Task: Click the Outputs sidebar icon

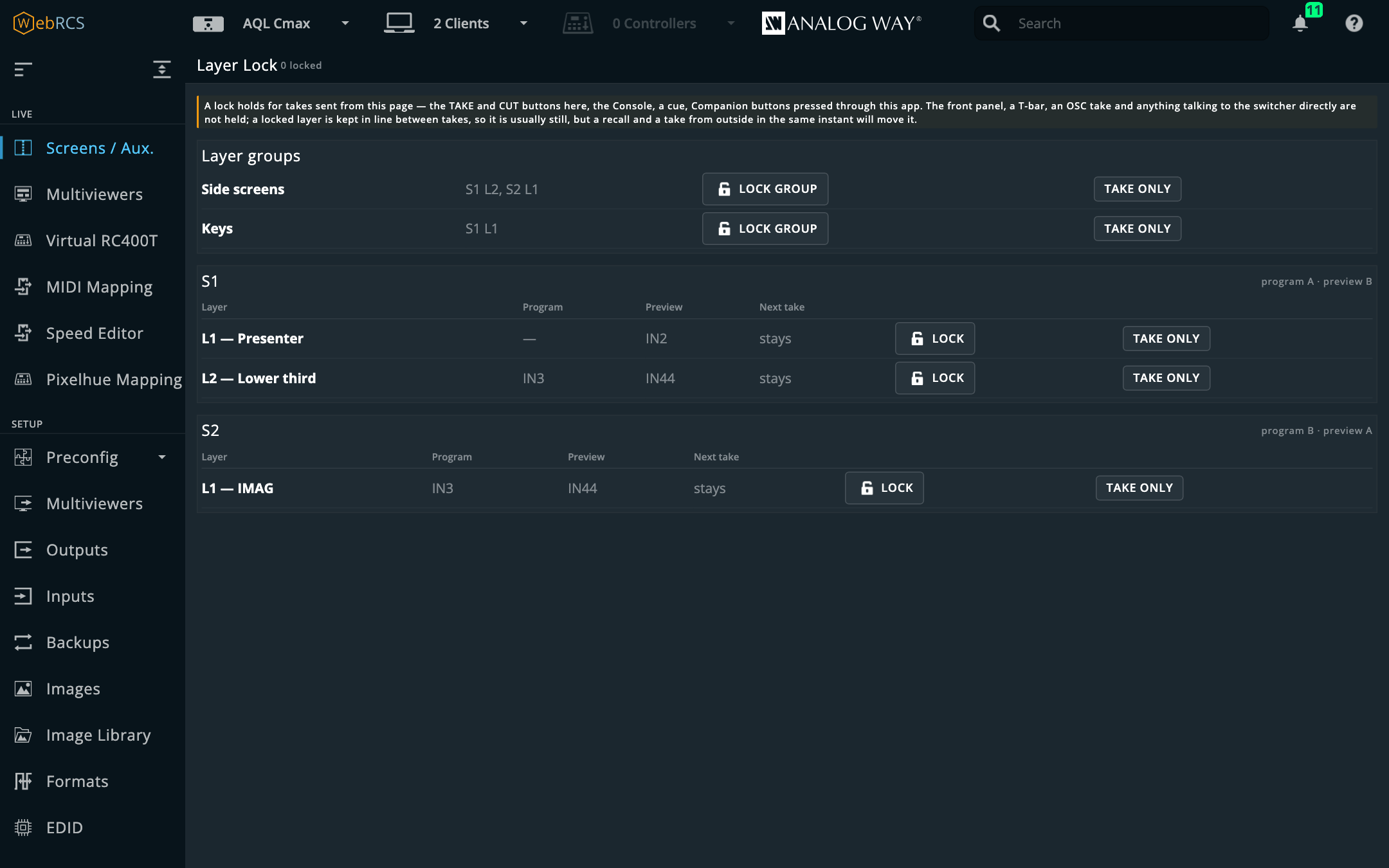Action: (x=23, y=550)
